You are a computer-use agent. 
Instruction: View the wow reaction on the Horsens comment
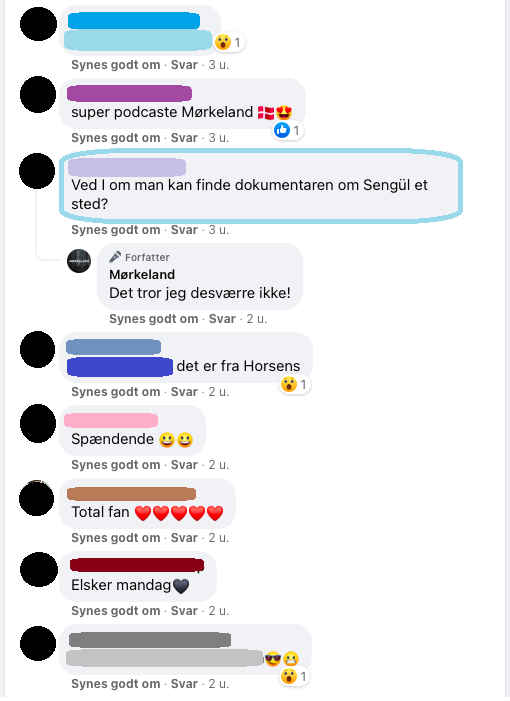coord(295,384)
